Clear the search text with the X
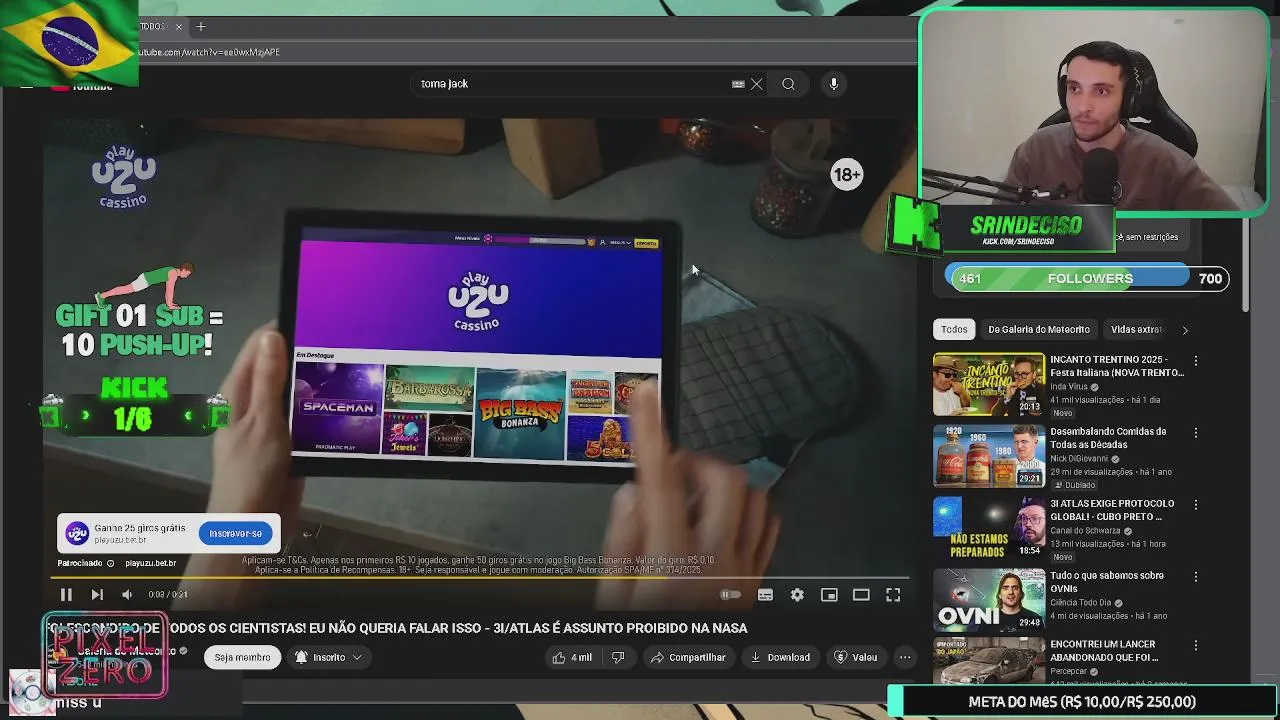Screen dimensions: 1280x720 click(757, 84)
